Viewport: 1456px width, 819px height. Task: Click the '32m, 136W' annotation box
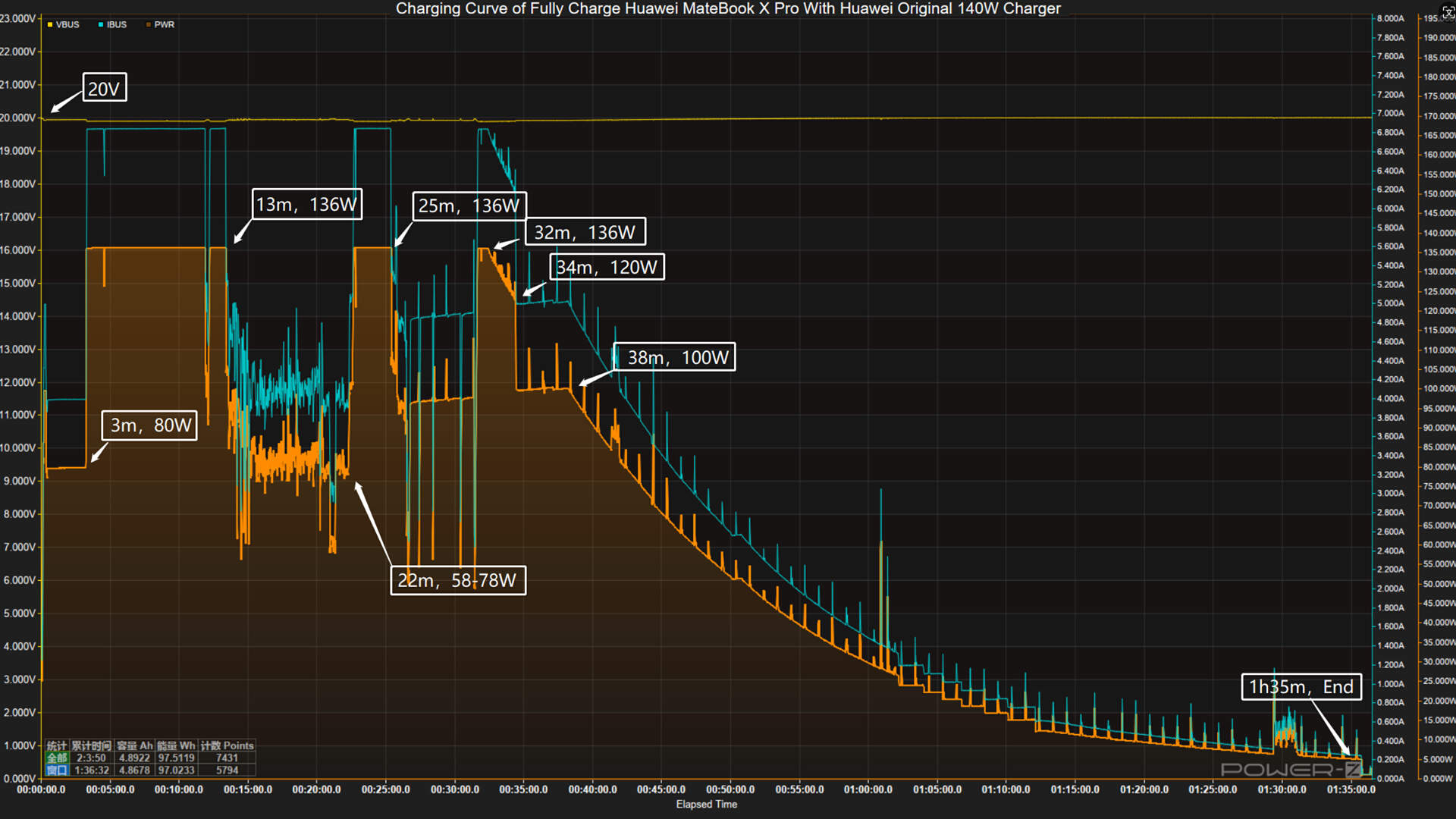coord(585,231)
